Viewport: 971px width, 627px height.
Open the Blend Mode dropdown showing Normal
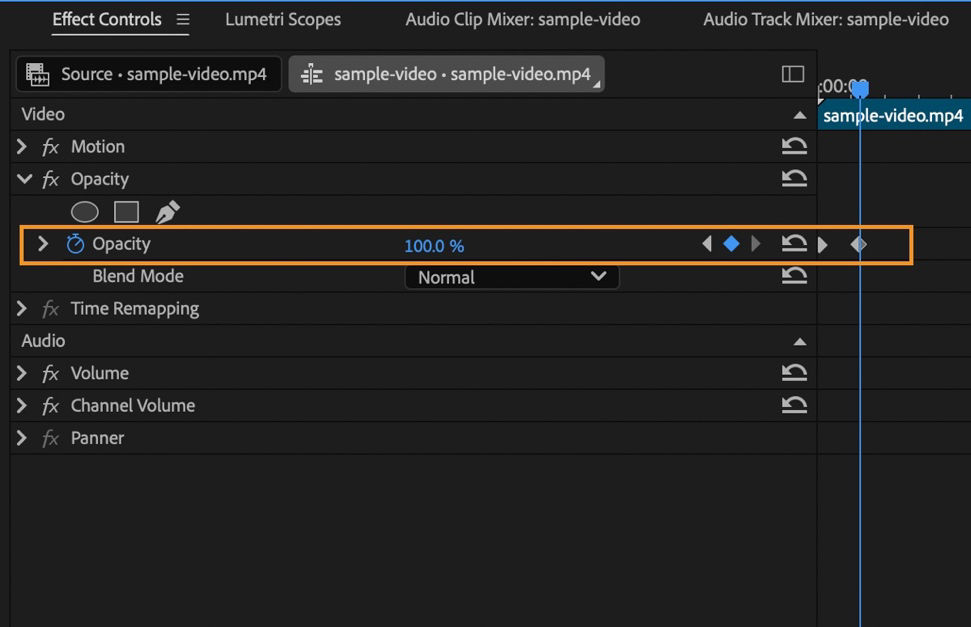(x=511, y=277)
